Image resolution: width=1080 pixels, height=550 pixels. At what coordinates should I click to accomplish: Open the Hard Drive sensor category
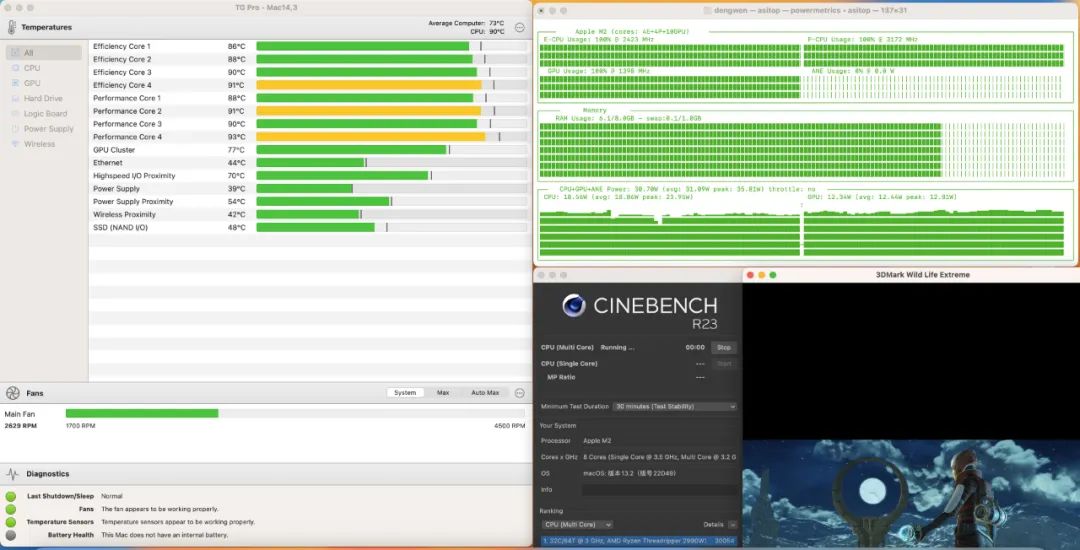[42, 98]
